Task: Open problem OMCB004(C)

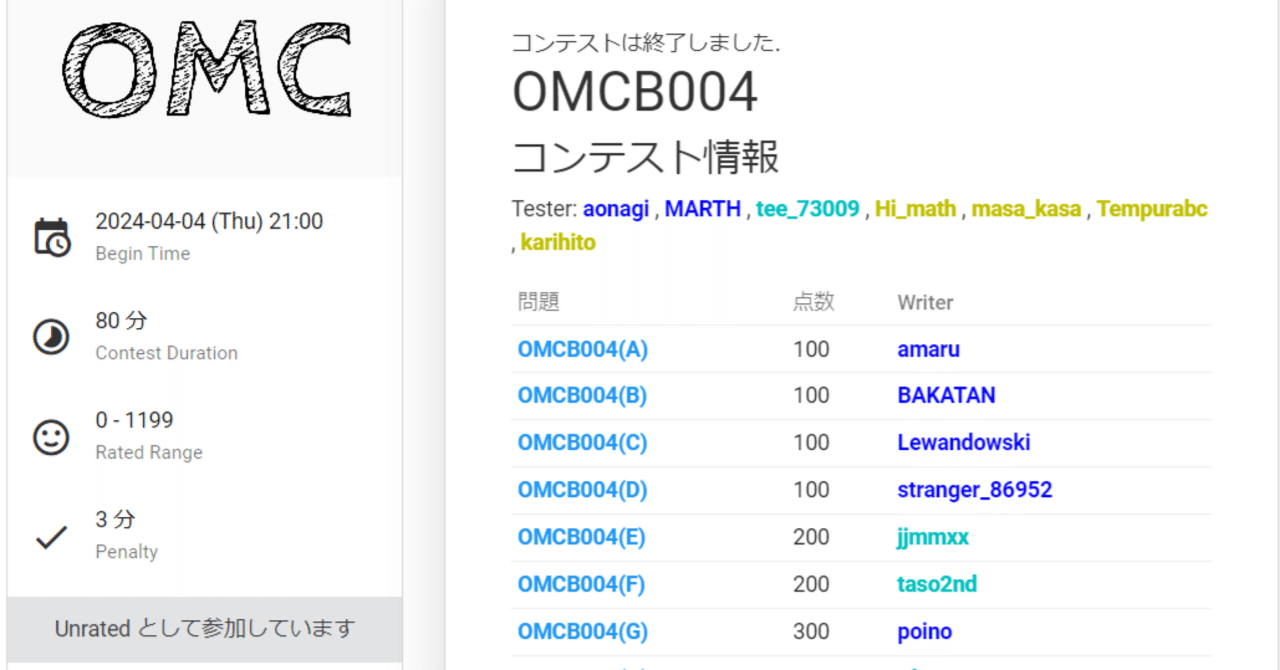Action: coord(581,442)
